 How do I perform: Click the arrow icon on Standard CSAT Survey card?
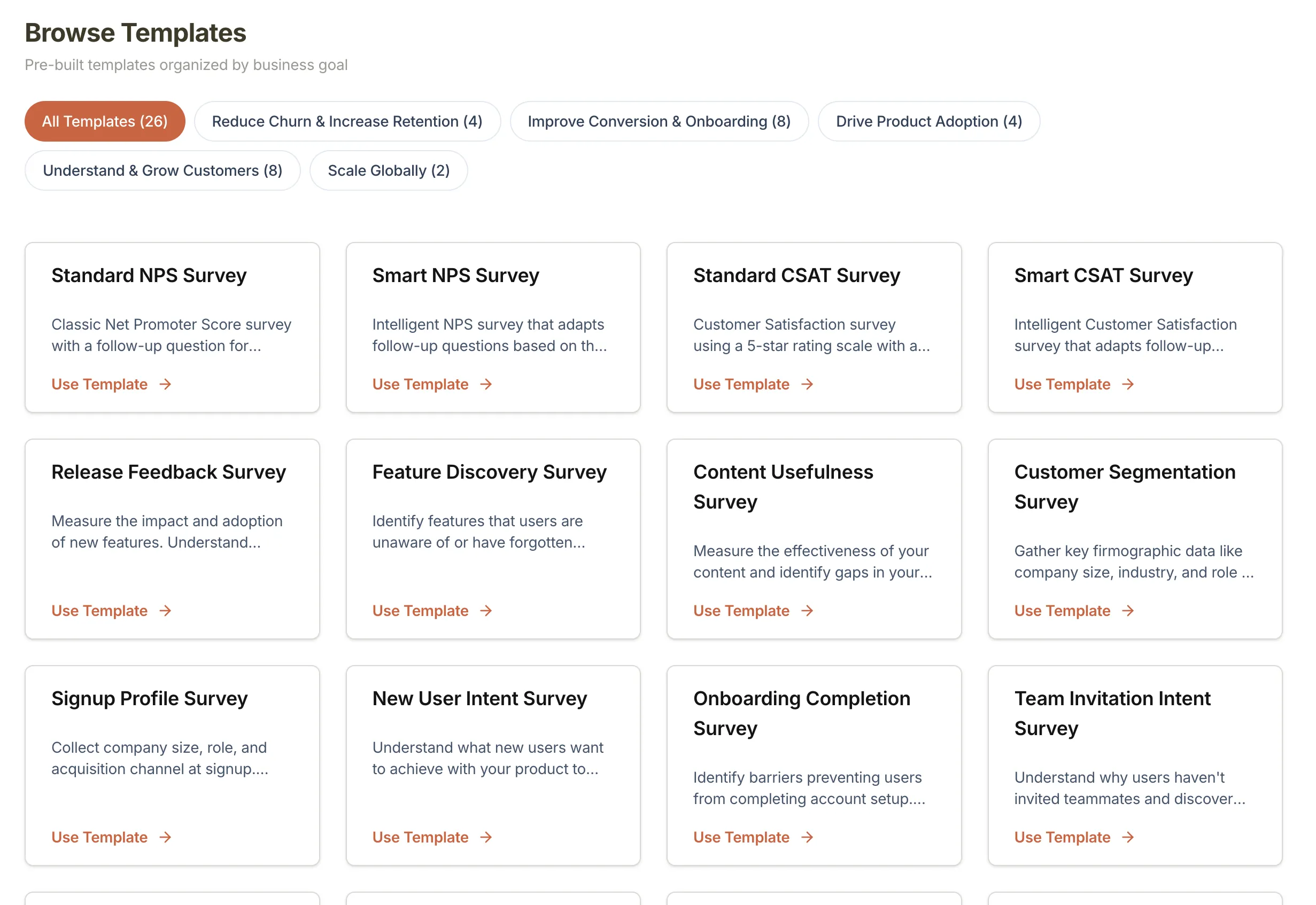(x=807, y=384)
